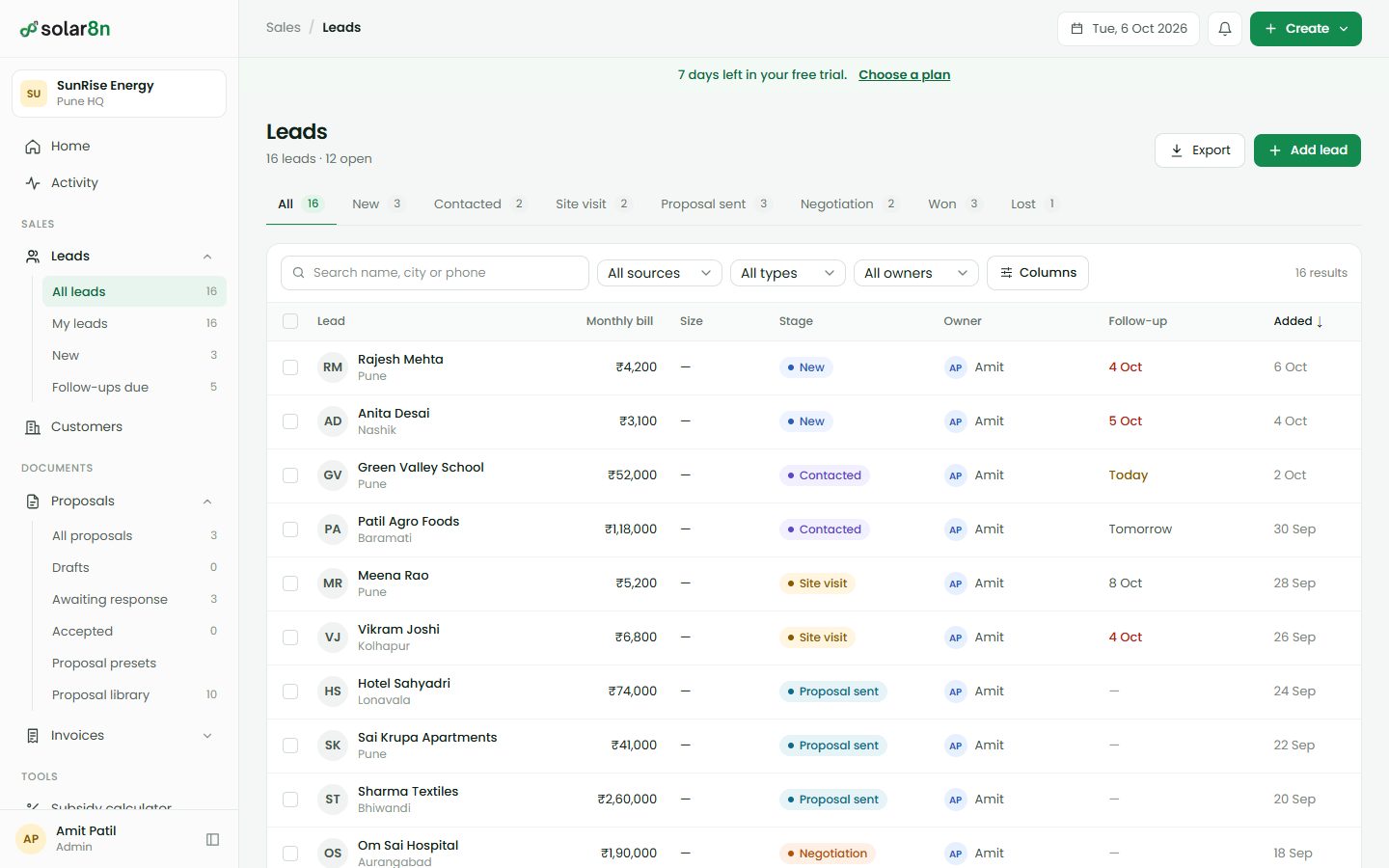
Task: Show the Proposal sent tab
Action: pyautogui.click(x=715, y=204)
